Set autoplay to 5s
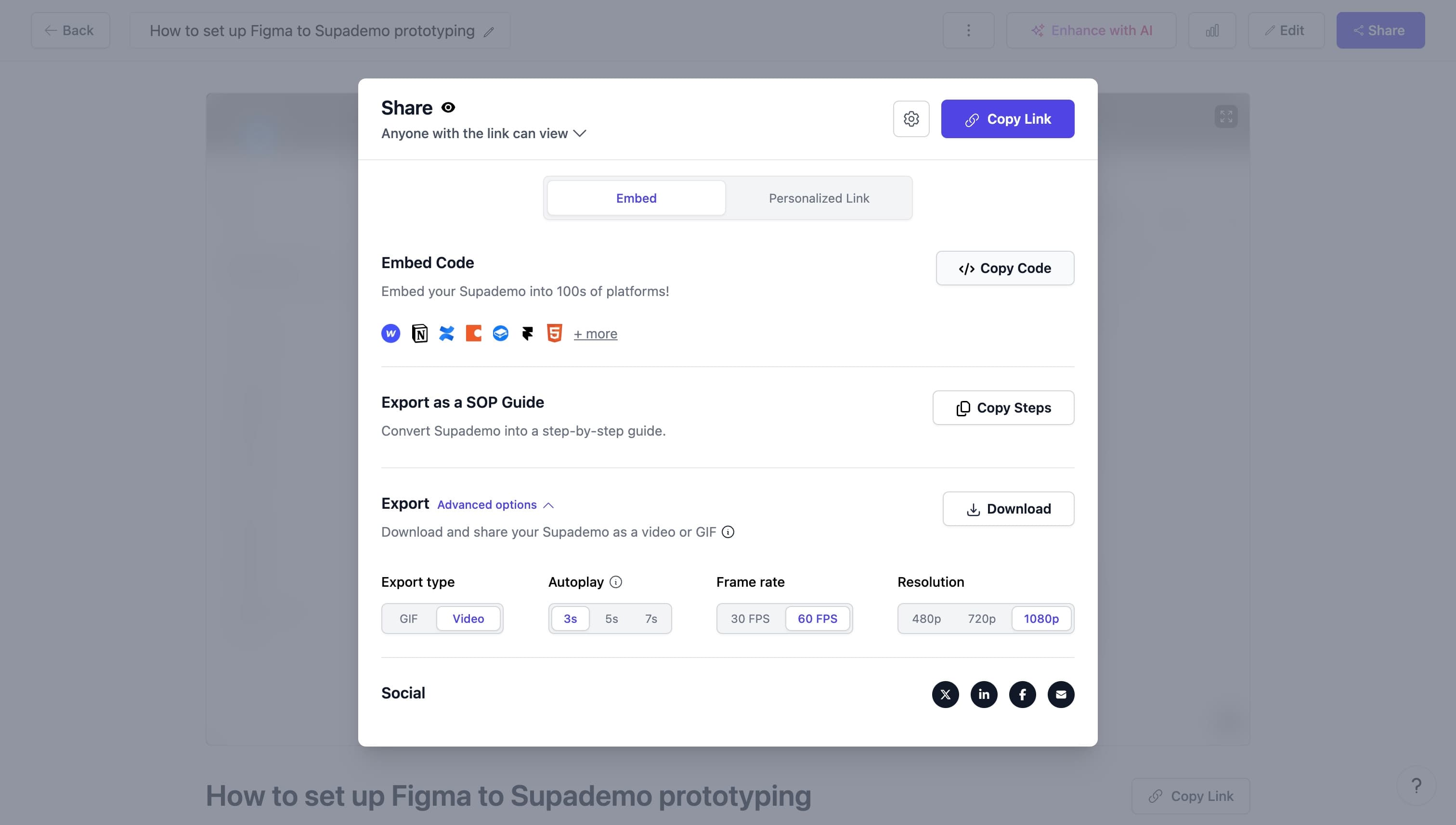1456x825 pixels. tap(611, 619)
